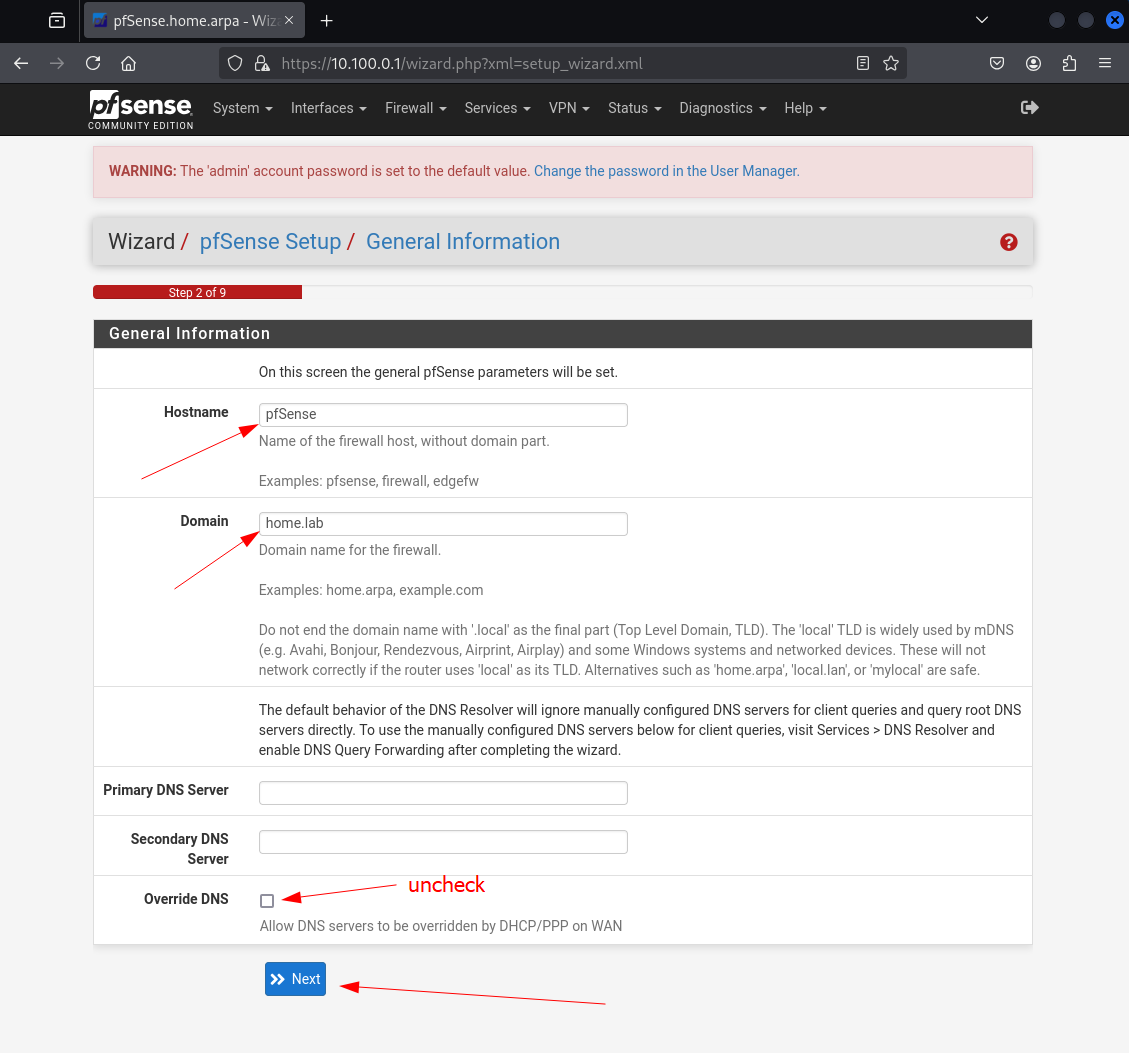1129x1053 pixels.
Task: Open the Services menu
Action: coord(497,108)
